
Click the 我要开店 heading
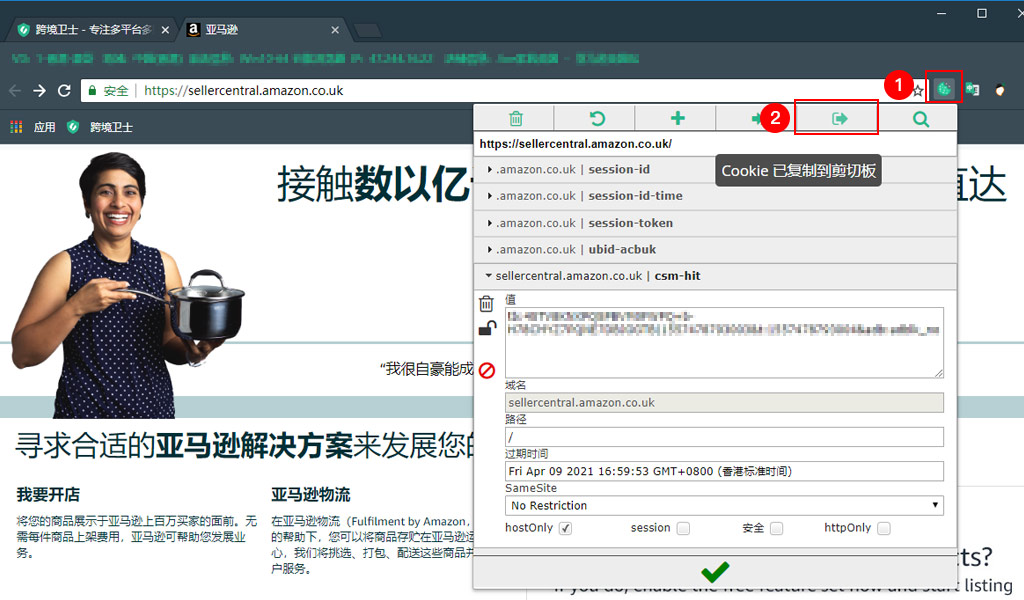click(48, 495)
